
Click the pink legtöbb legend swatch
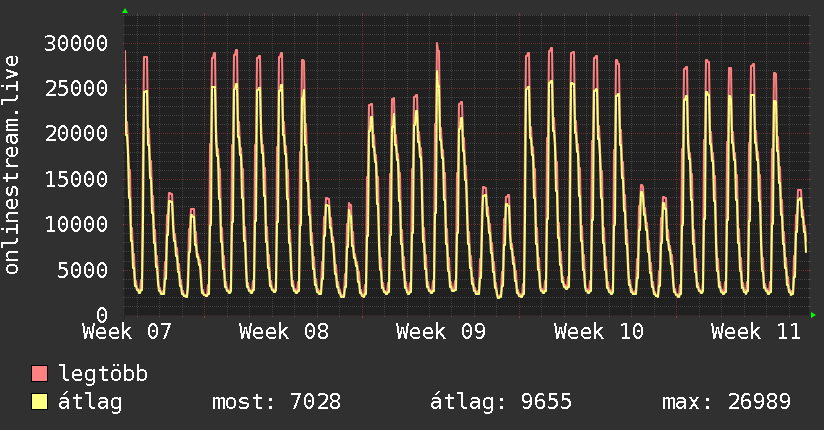[x=39, y=373]
